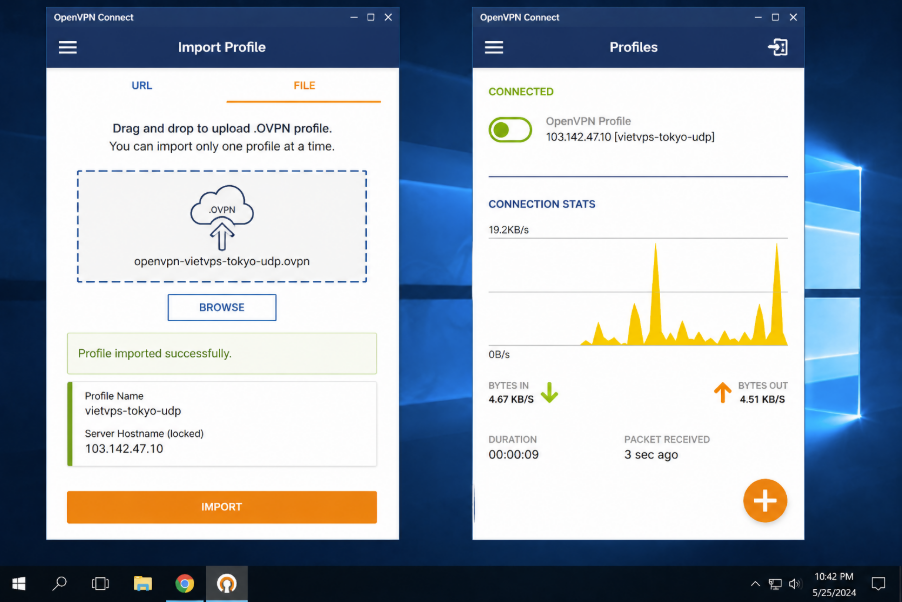Click the orange plus add-profile button
This screenshot has width=902, height=602.
point(765,501)
